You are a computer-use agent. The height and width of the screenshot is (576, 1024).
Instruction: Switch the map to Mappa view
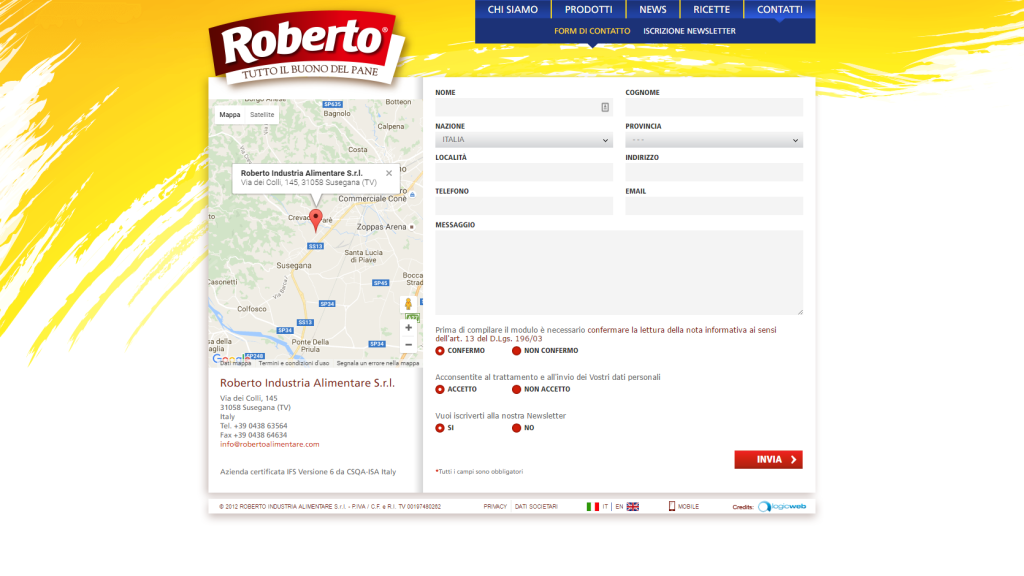pos(229,114)
